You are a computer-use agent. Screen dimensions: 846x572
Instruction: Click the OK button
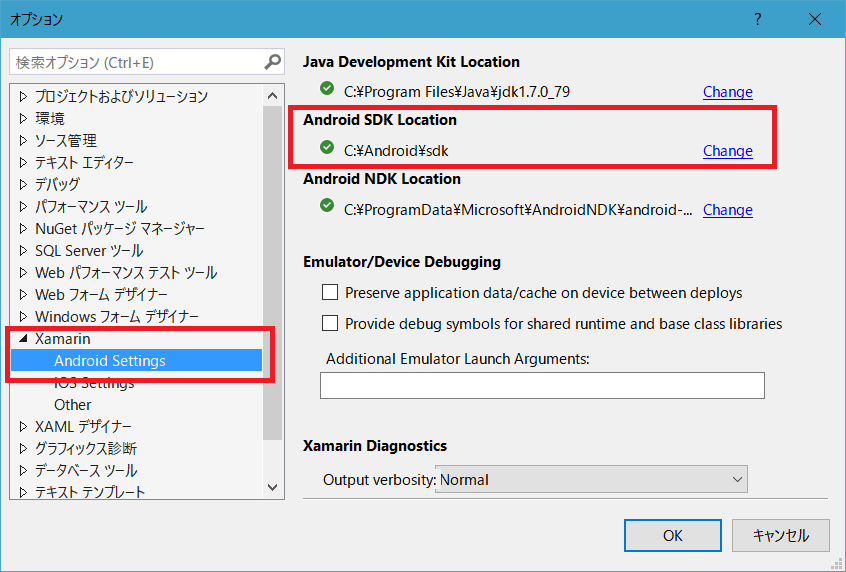[673, 535]
